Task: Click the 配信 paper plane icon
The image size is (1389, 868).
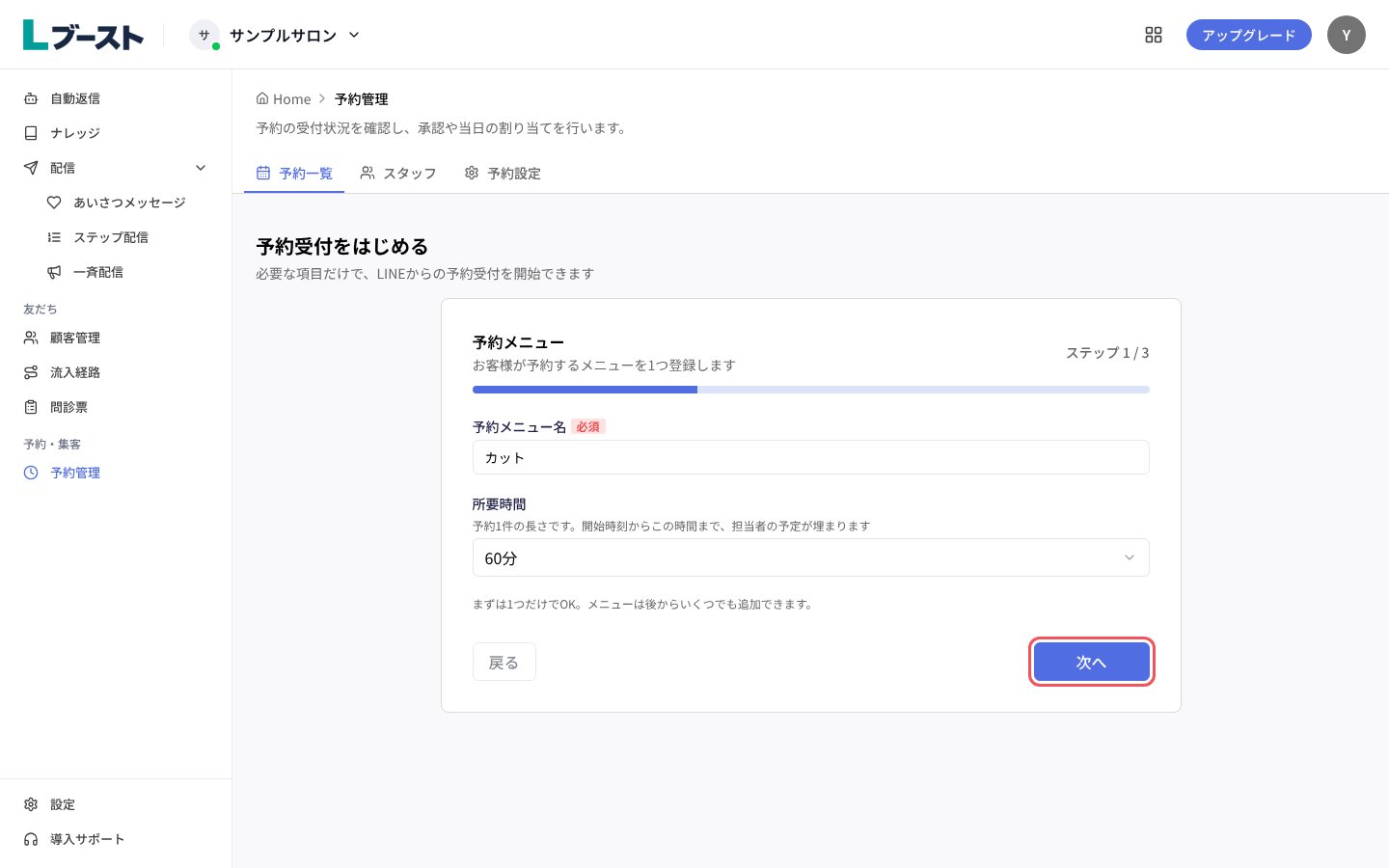Action: [31, 168]
